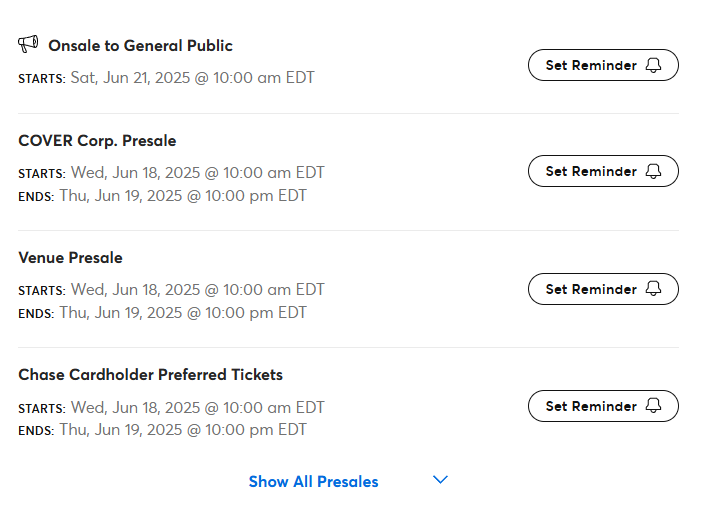This screenshot has height=506, width=707.
Task: Open the Show All Presales link
Action: [x=313, y=482]
